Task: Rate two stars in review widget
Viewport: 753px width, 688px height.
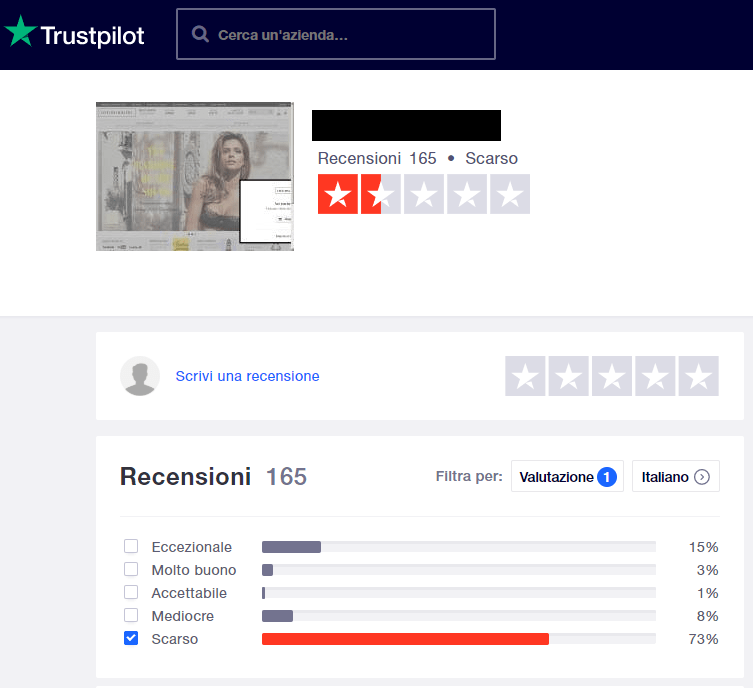Action: 568,376
